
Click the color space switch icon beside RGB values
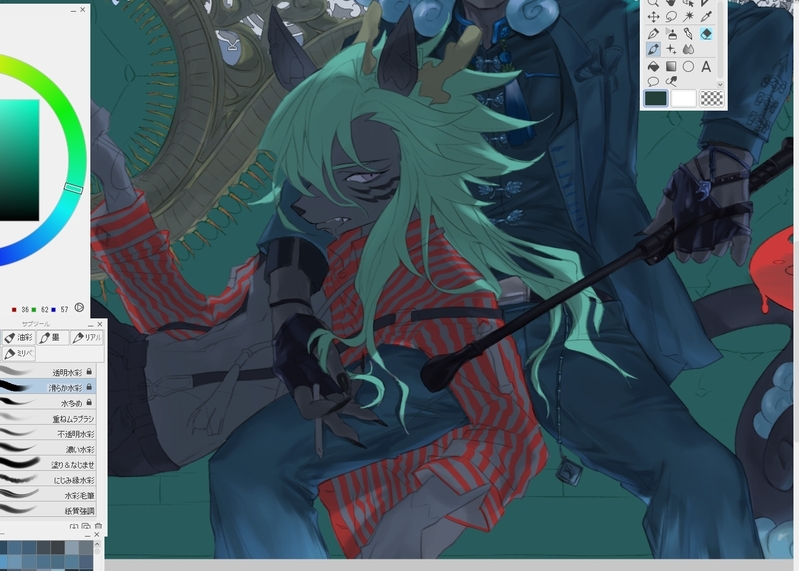pos(79,308)
